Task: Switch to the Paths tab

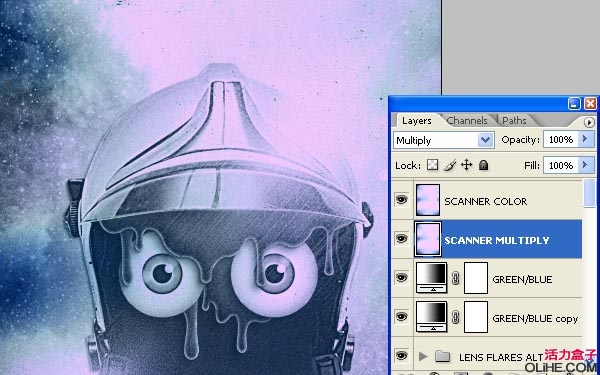Action: 514,121
